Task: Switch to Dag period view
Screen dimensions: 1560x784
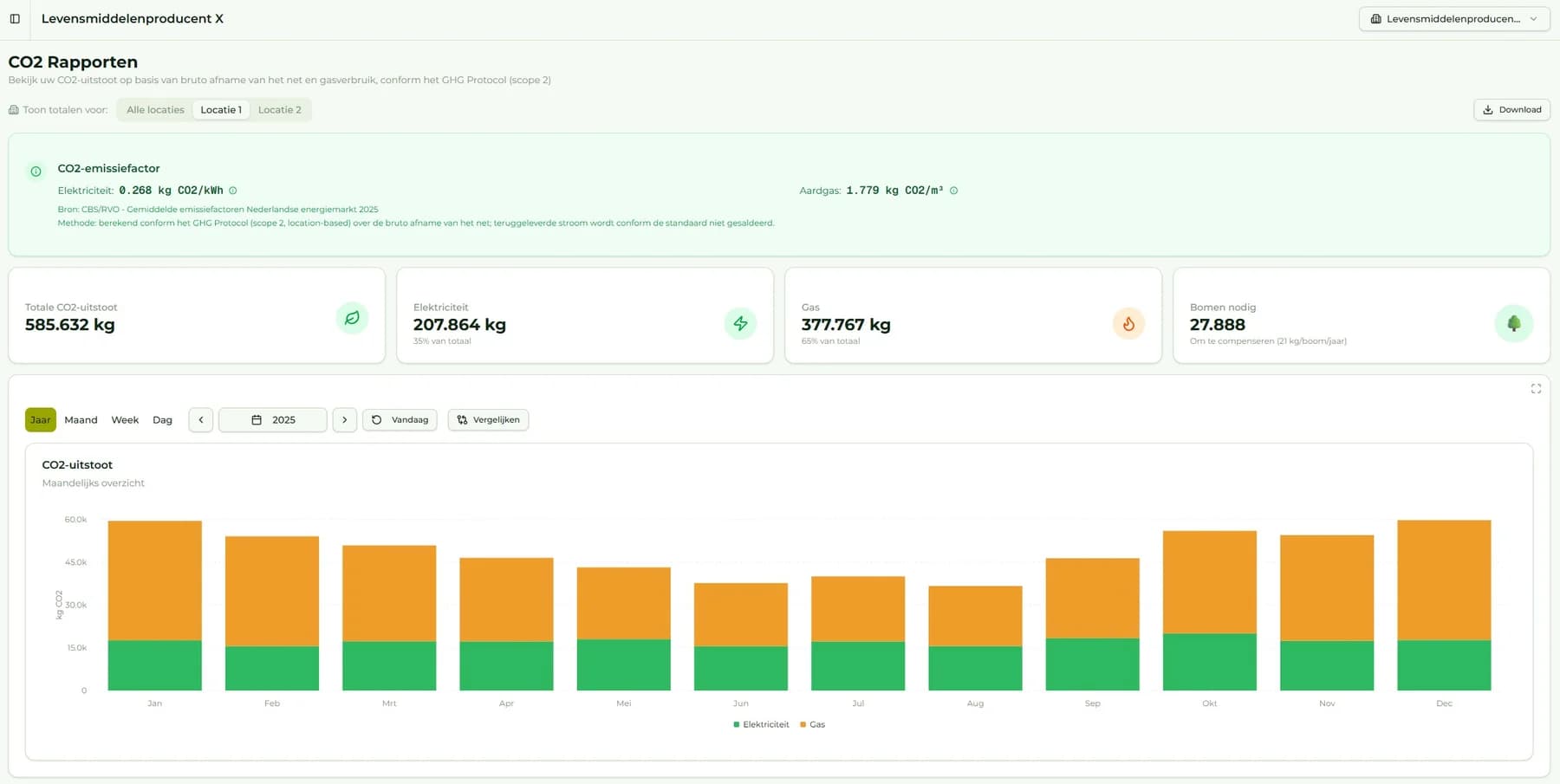Action: coord(162,420)
